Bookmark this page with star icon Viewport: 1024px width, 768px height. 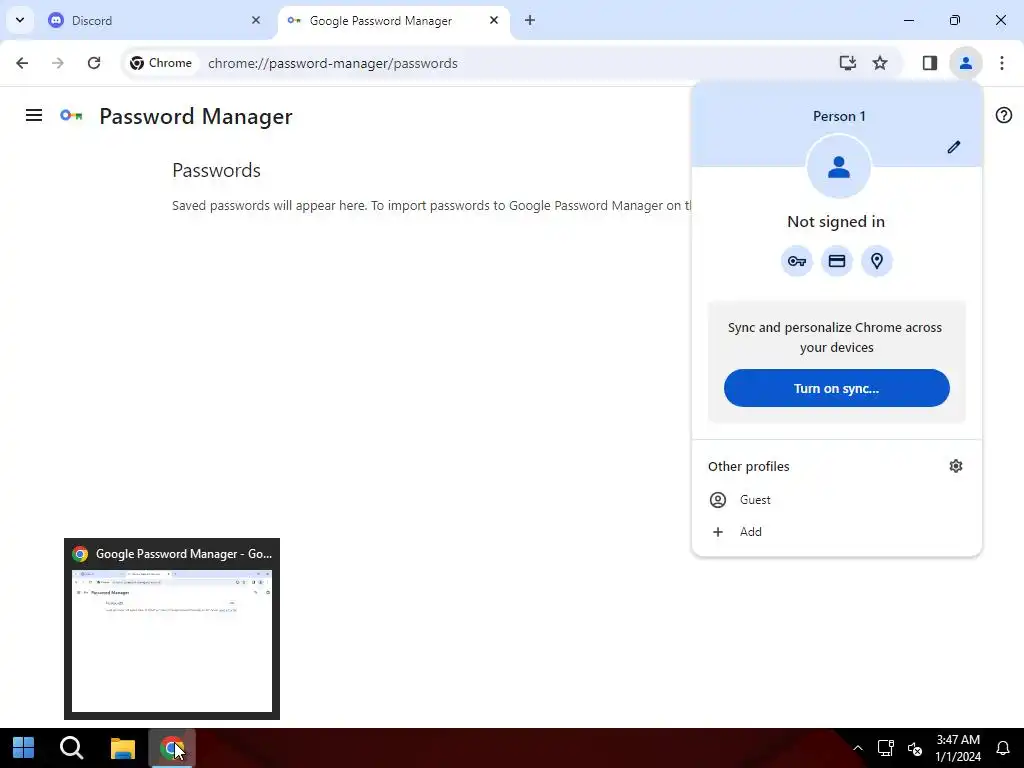coord(880,63)
